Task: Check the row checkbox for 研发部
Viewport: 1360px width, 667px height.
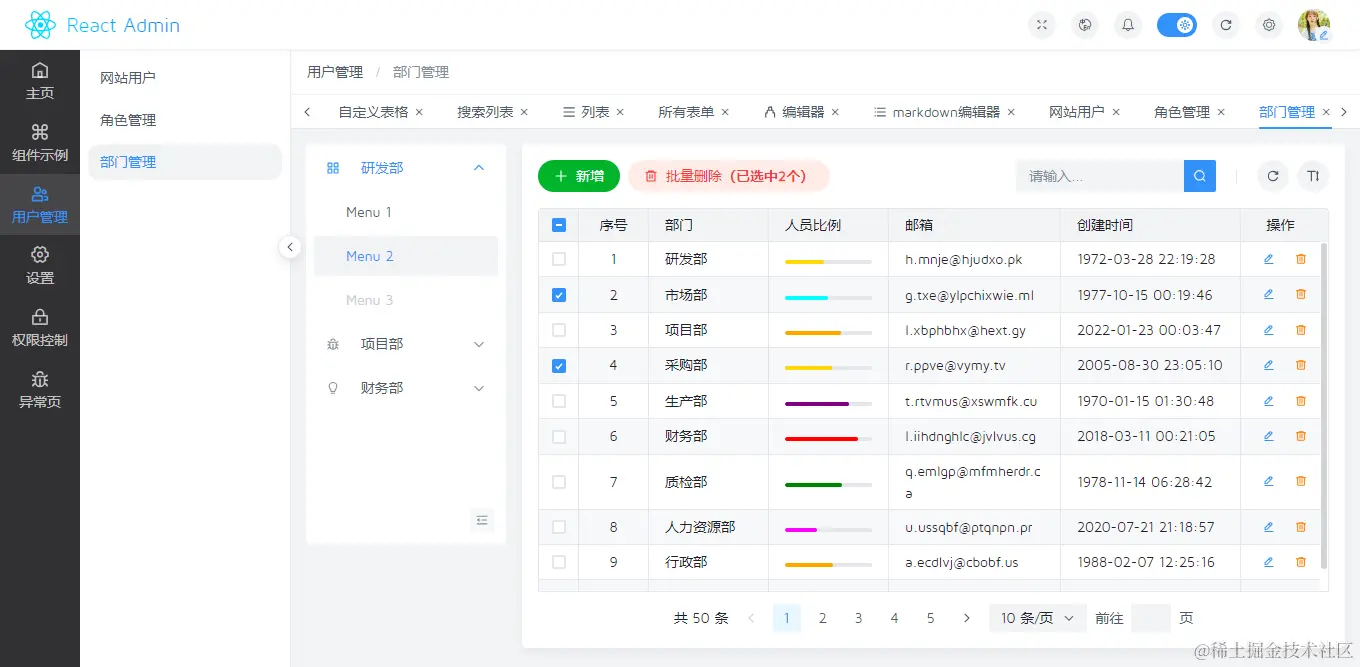Action: pos(558,258)
